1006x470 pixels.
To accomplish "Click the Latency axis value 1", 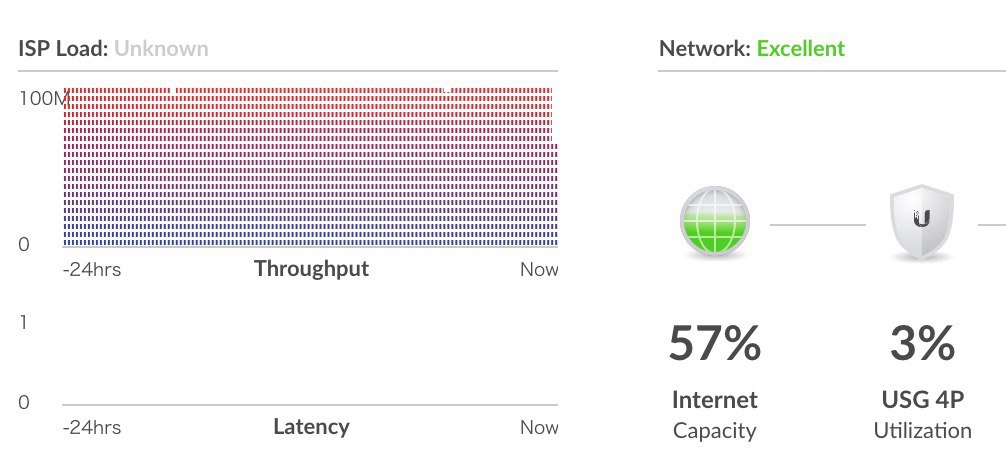I will point(24,323).
